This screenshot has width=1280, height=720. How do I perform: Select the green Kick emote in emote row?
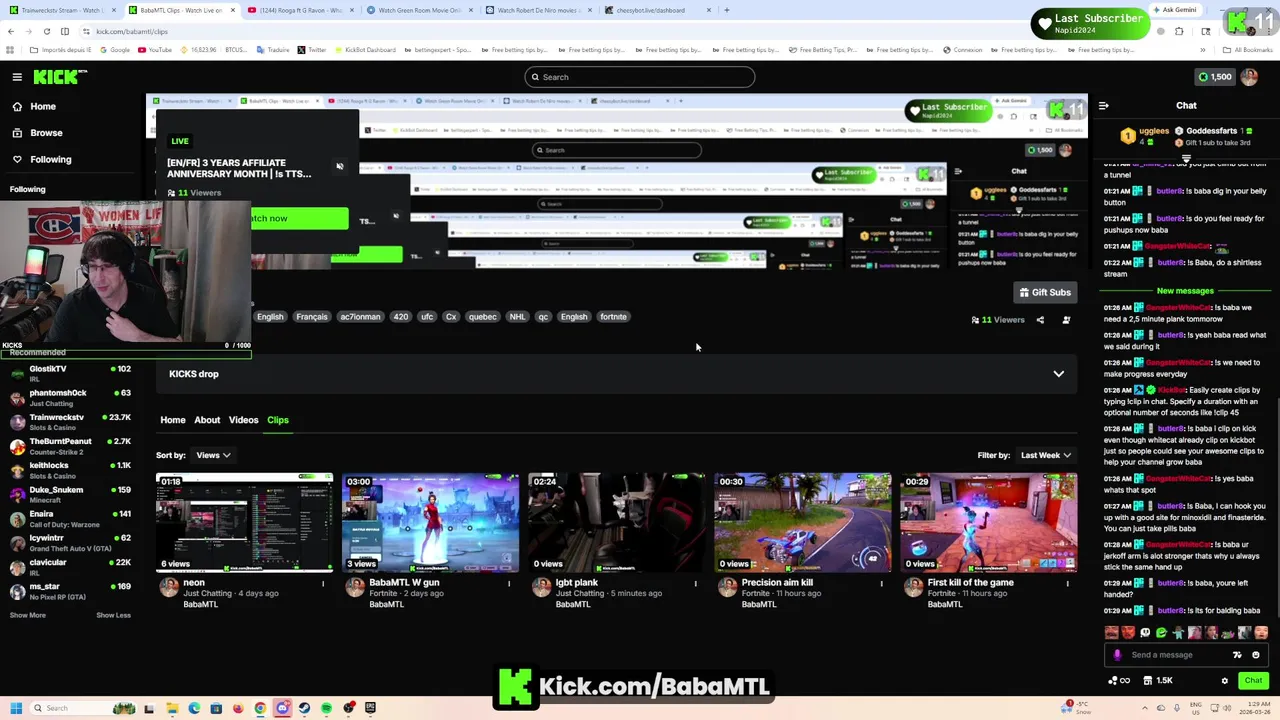pyautogui.click(x=1161, y=632)
